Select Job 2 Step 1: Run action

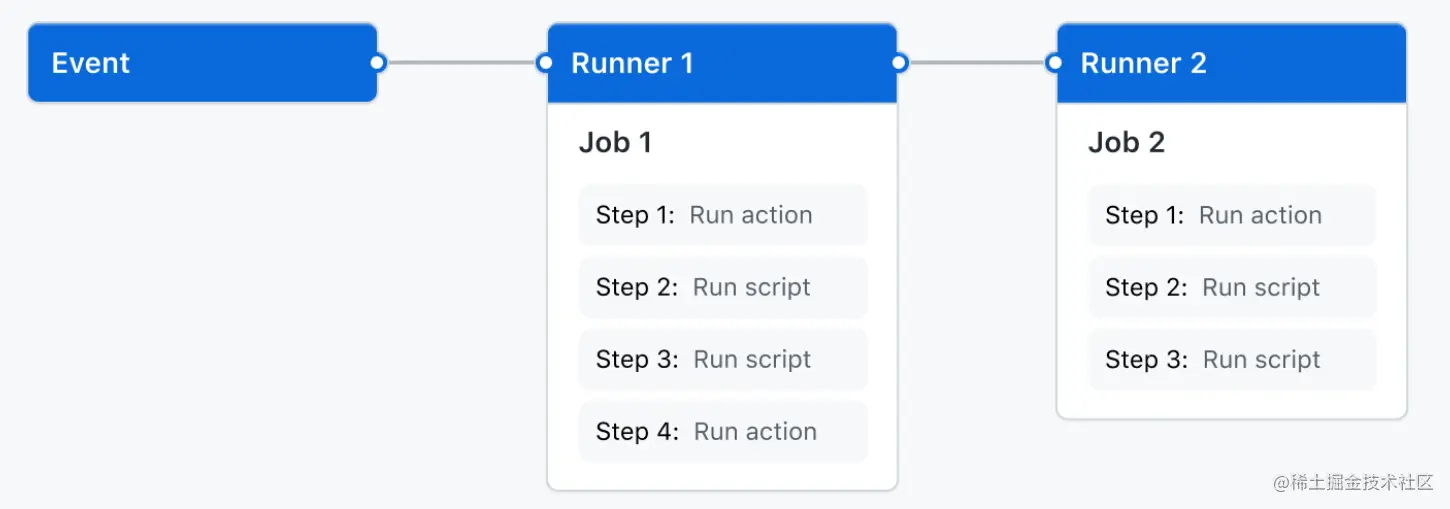pos(1231,215)
